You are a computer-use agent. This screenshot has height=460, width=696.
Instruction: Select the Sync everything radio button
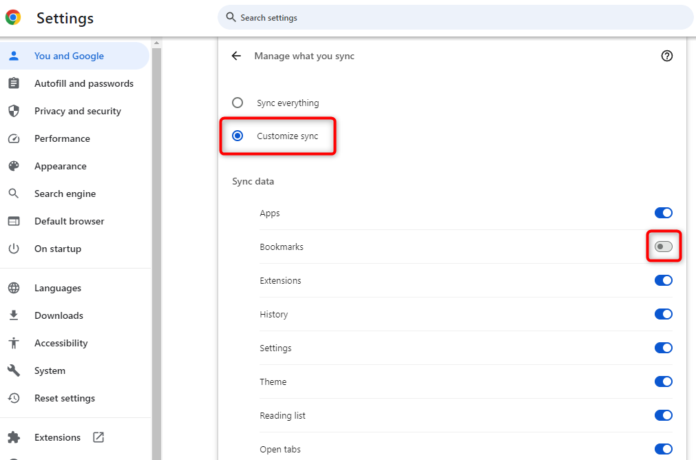pos(237,103)
